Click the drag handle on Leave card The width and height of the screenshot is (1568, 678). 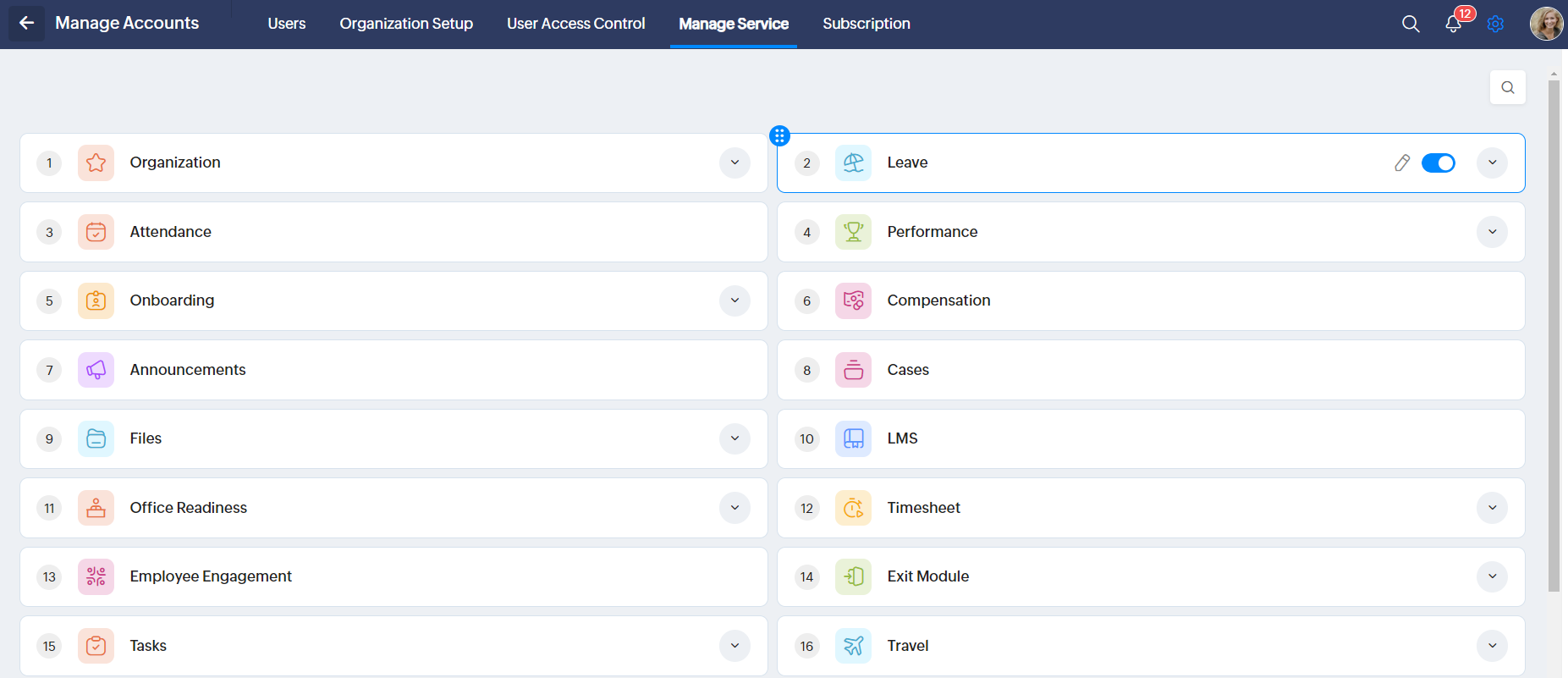coord(779,135)
